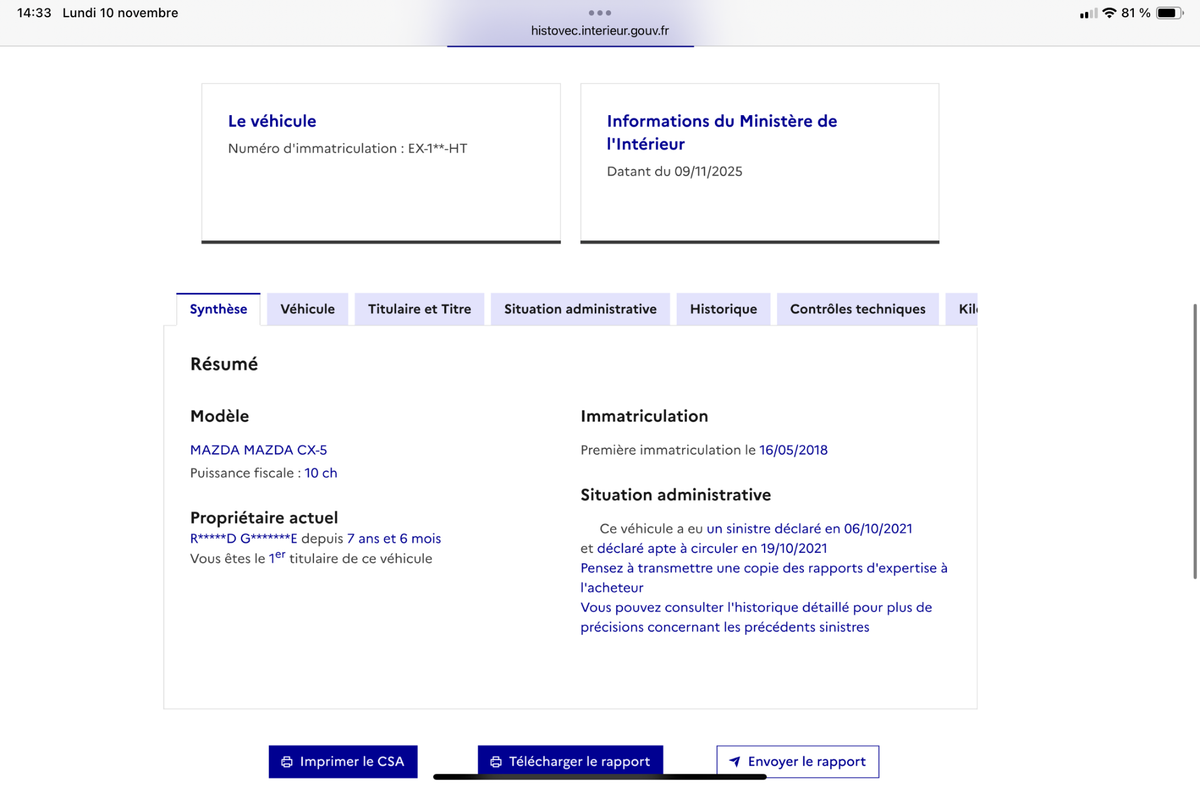The width and height of the screenshot is (1200, 788).
Task: Click the Résumé heading
Action: [224, 364]
